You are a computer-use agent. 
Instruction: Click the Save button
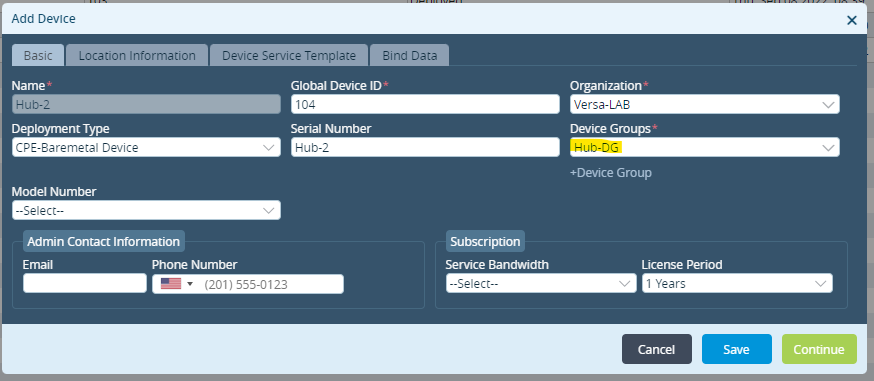(x=736, y=349)
